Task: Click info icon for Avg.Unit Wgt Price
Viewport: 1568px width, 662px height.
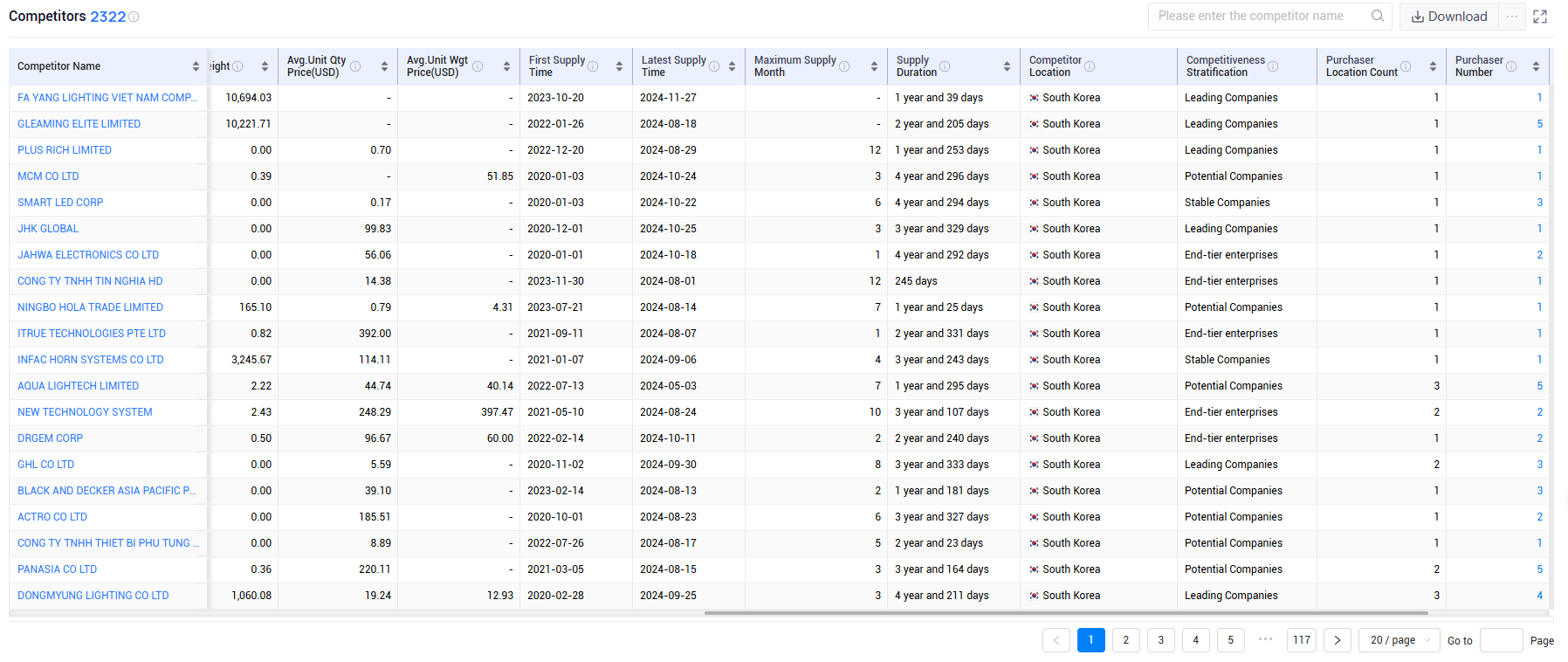Action: point(478,66)
